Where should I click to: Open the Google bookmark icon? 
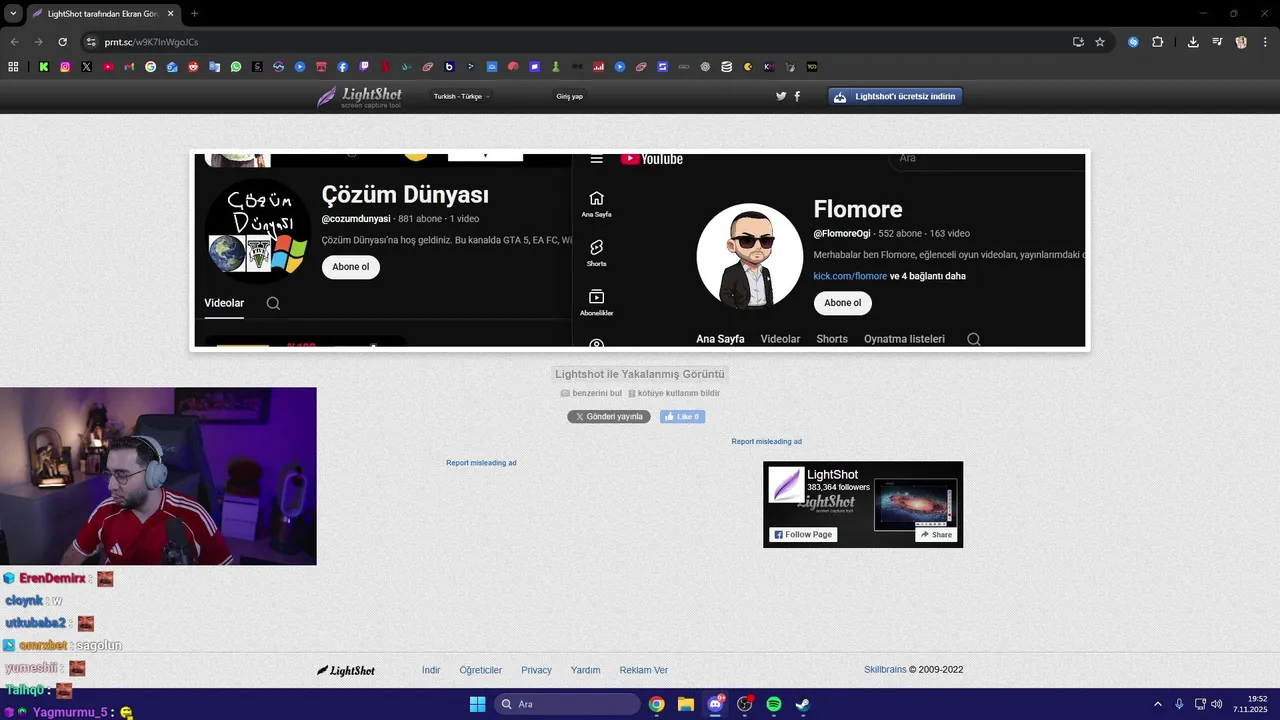click(151, 67)
